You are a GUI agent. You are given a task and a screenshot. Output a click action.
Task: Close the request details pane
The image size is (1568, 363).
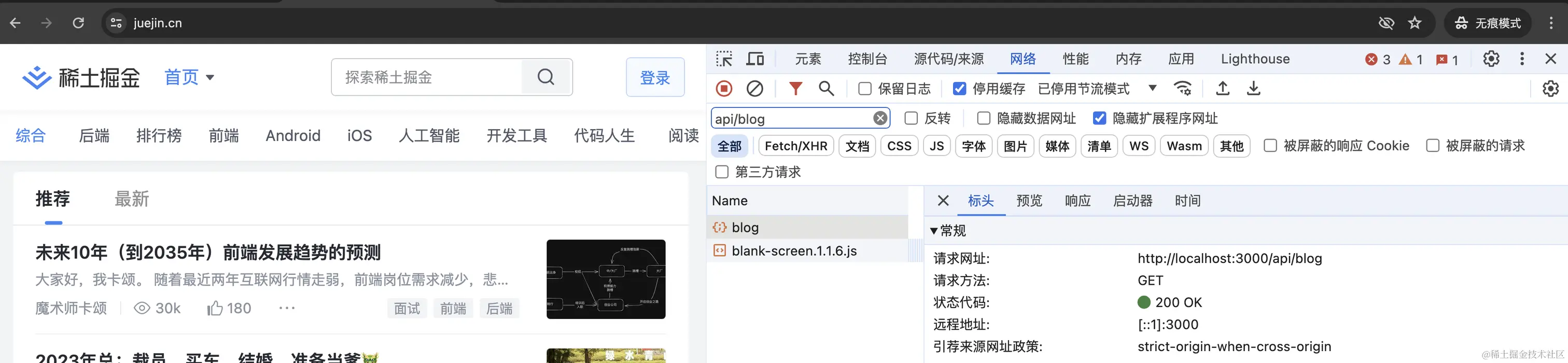[944, 200]
